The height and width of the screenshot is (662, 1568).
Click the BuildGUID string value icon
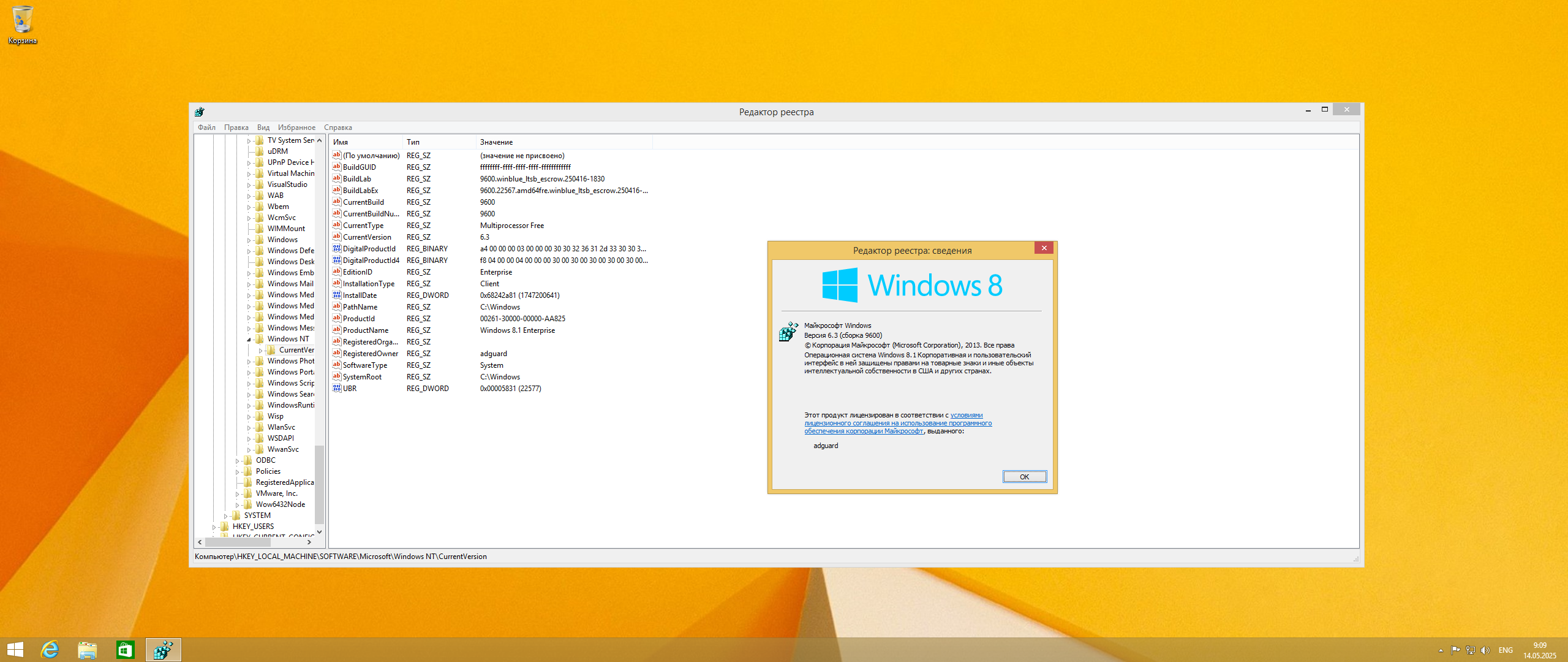coord(336,167)
